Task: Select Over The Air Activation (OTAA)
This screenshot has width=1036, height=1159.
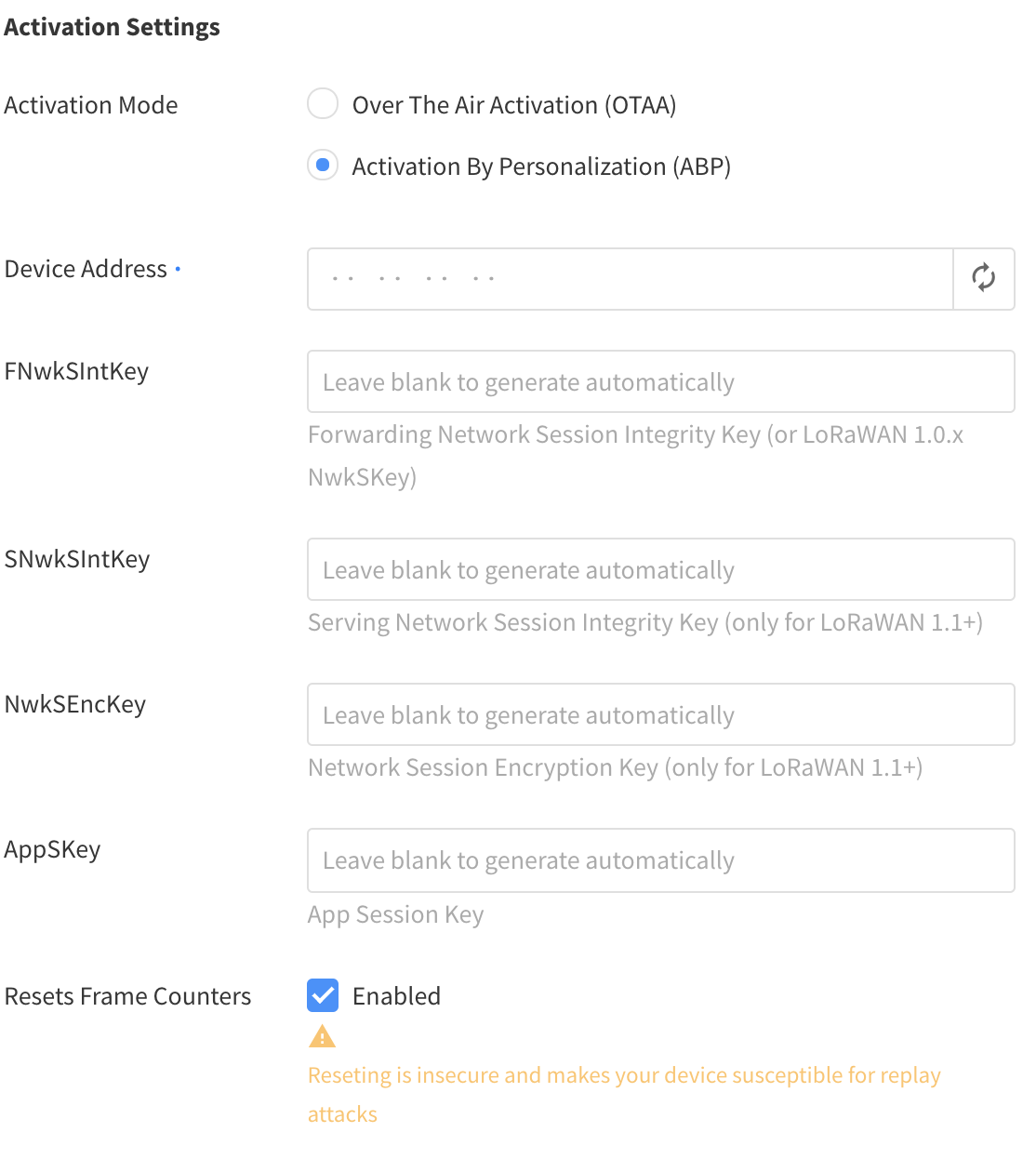Action: pyautogui.click(x=322, y=104)
